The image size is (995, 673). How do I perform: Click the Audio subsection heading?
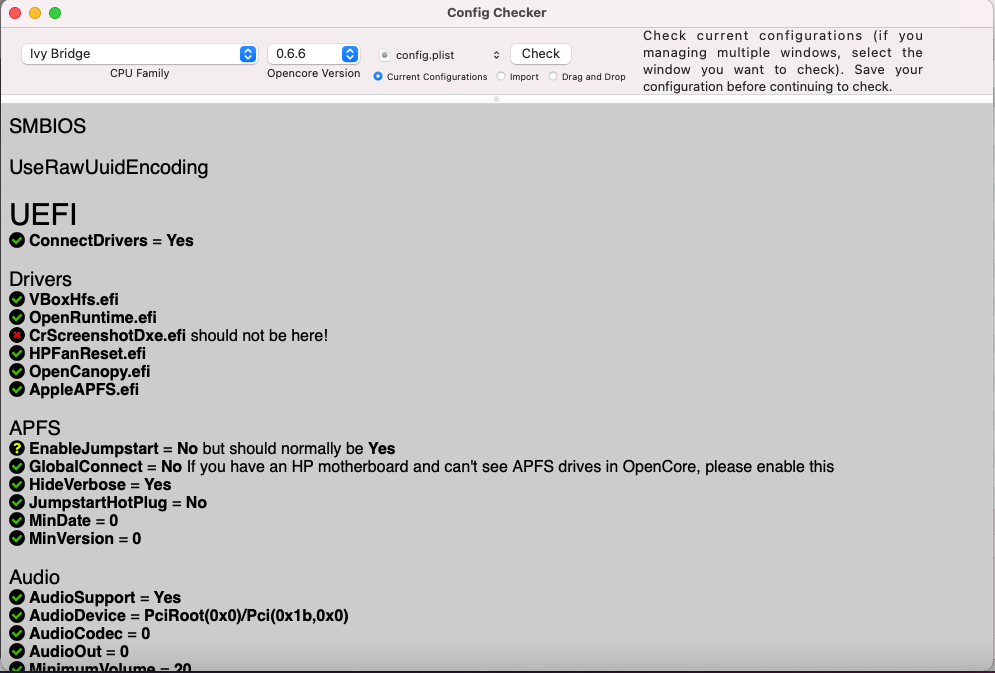coord(34,577)
